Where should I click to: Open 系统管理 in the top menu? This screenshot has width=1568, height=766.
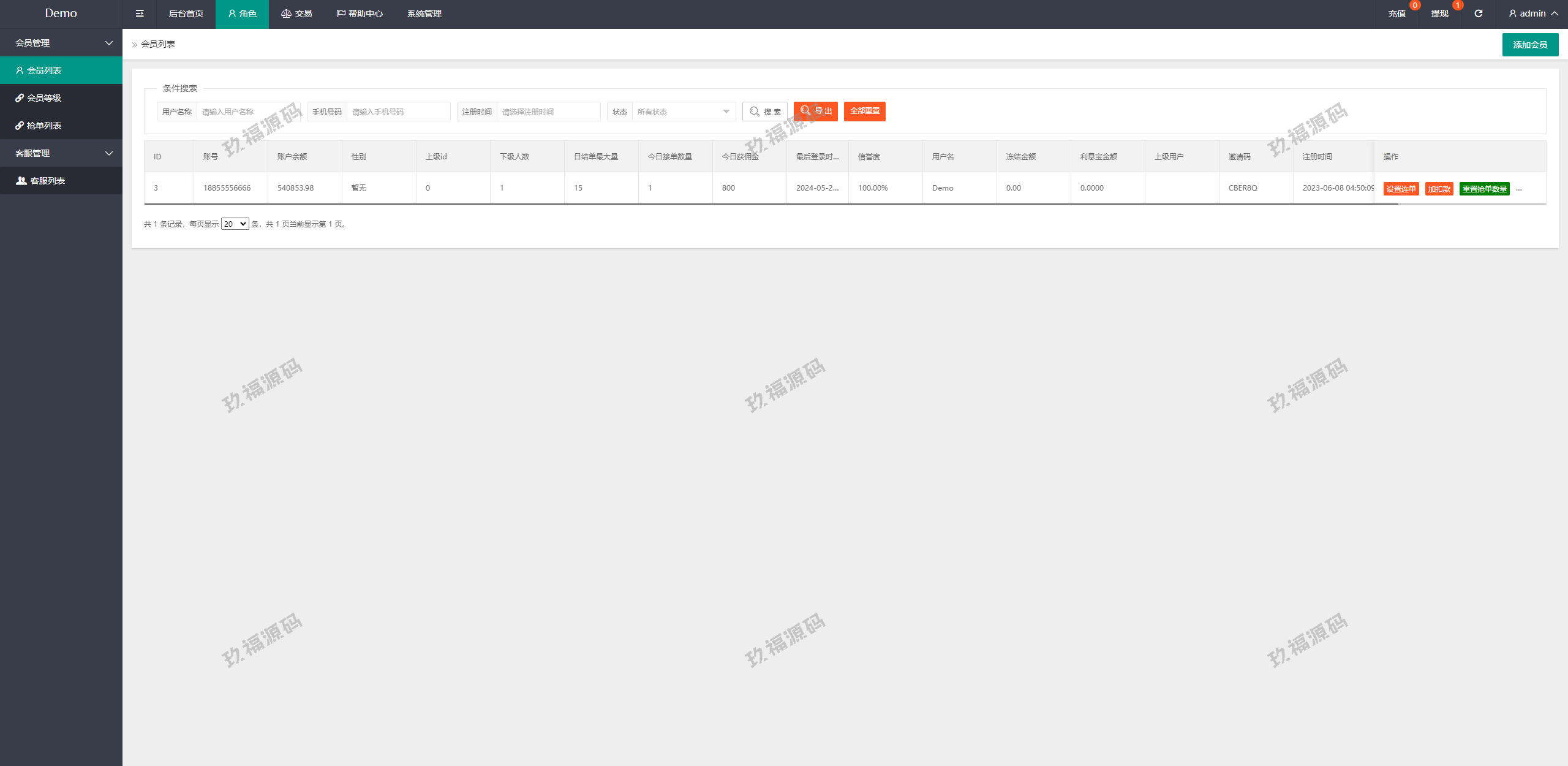(x=424, y=13)
